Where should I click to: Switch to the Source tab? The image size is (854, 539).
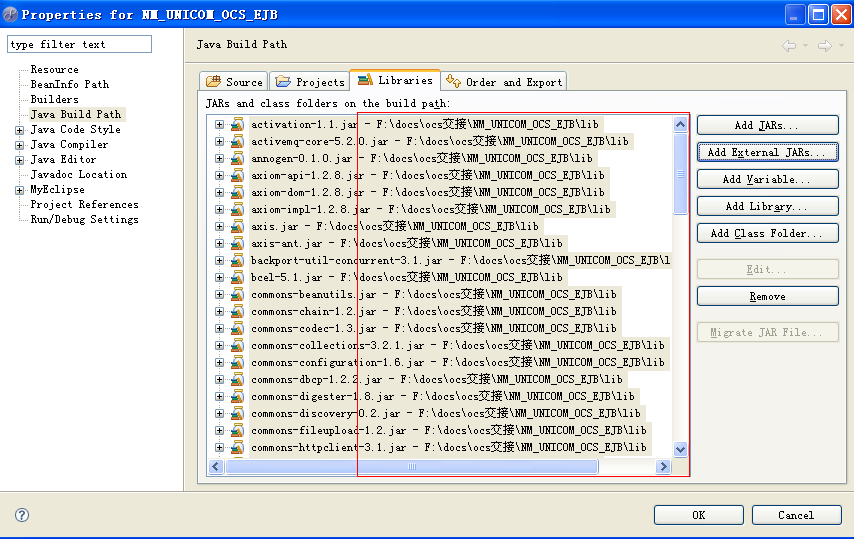point(234,82)
